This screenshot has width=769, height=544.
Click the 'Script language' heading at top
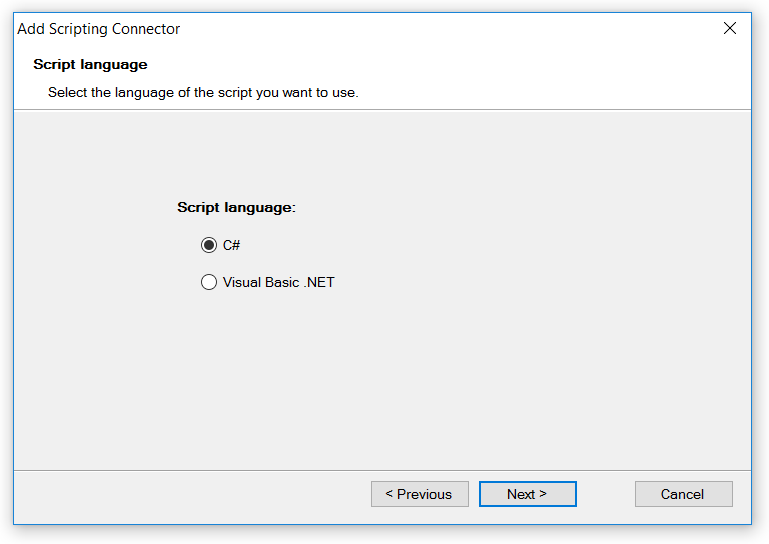90,65
